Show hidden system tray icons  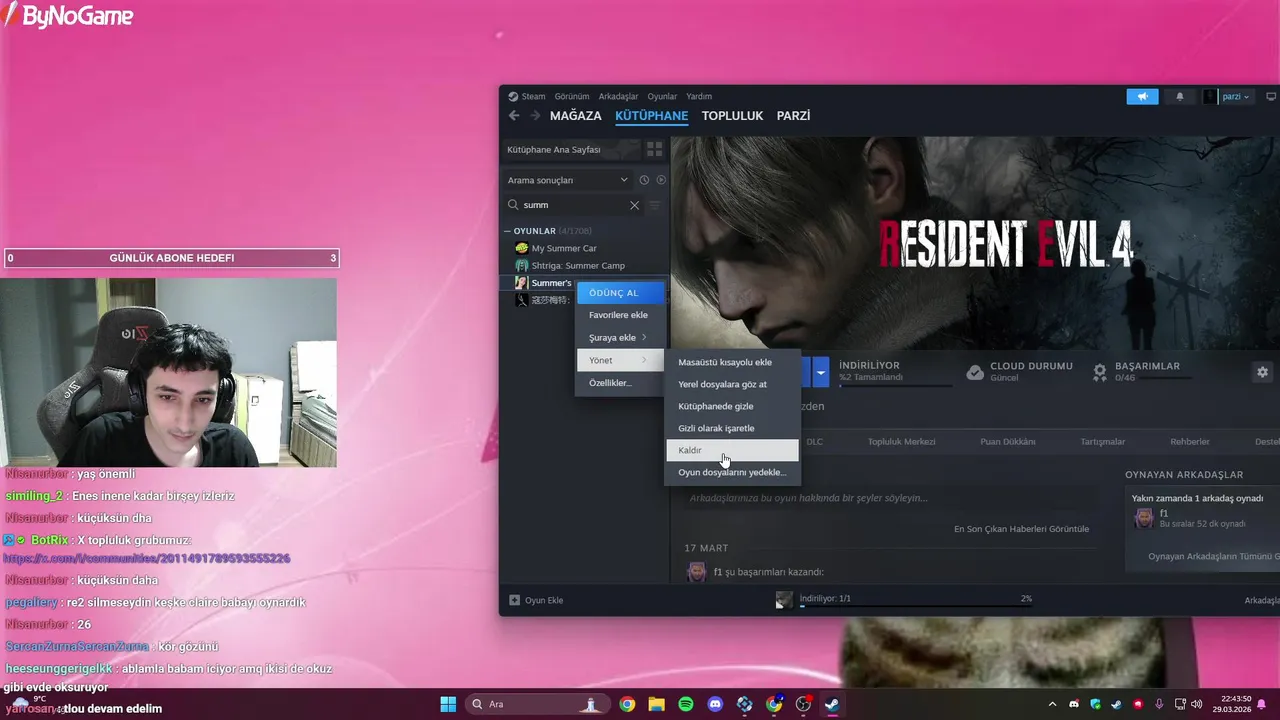(x=1052, y=704)
